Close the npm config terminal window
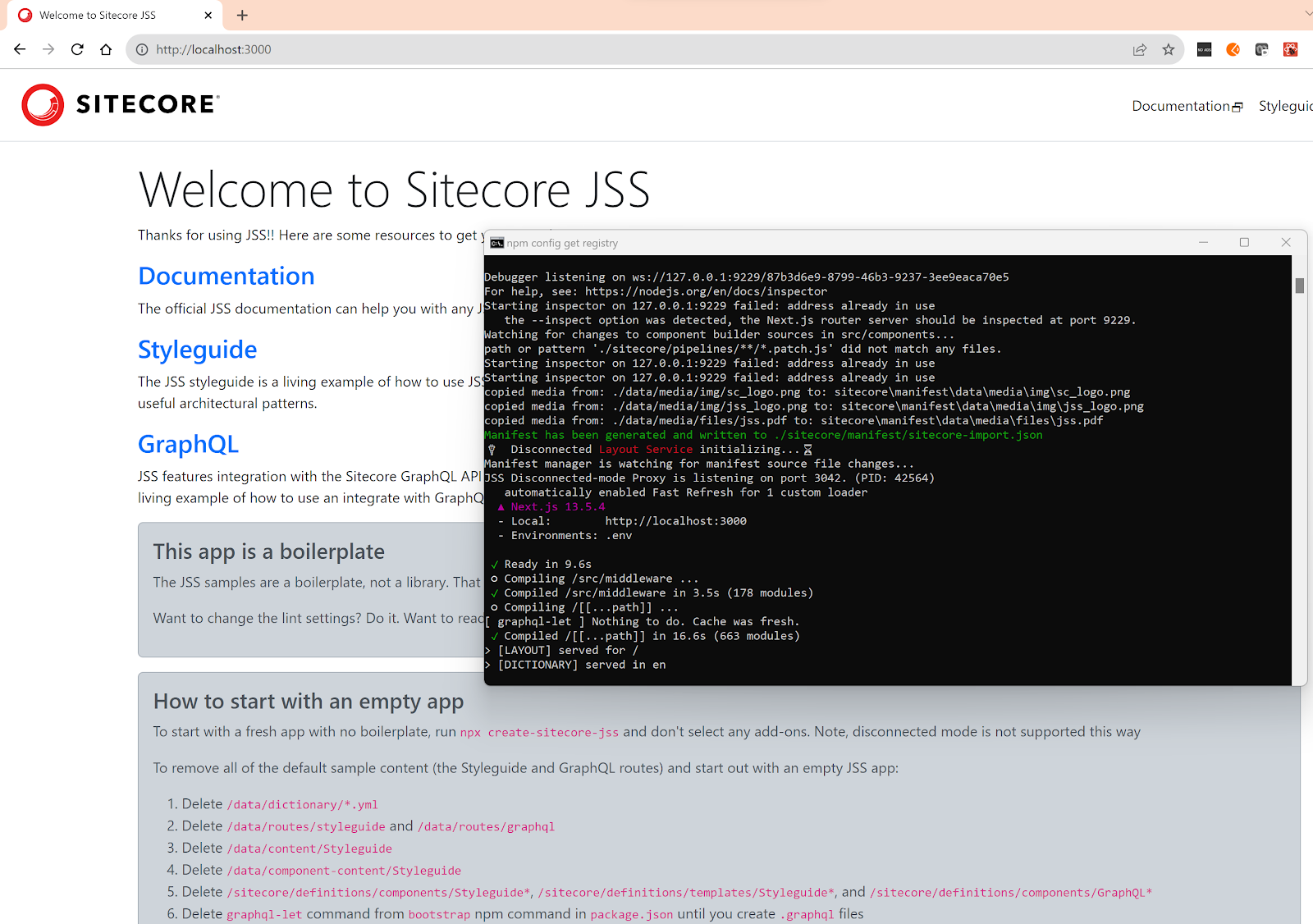1313x924 pixels. (x=1286, y=242)
